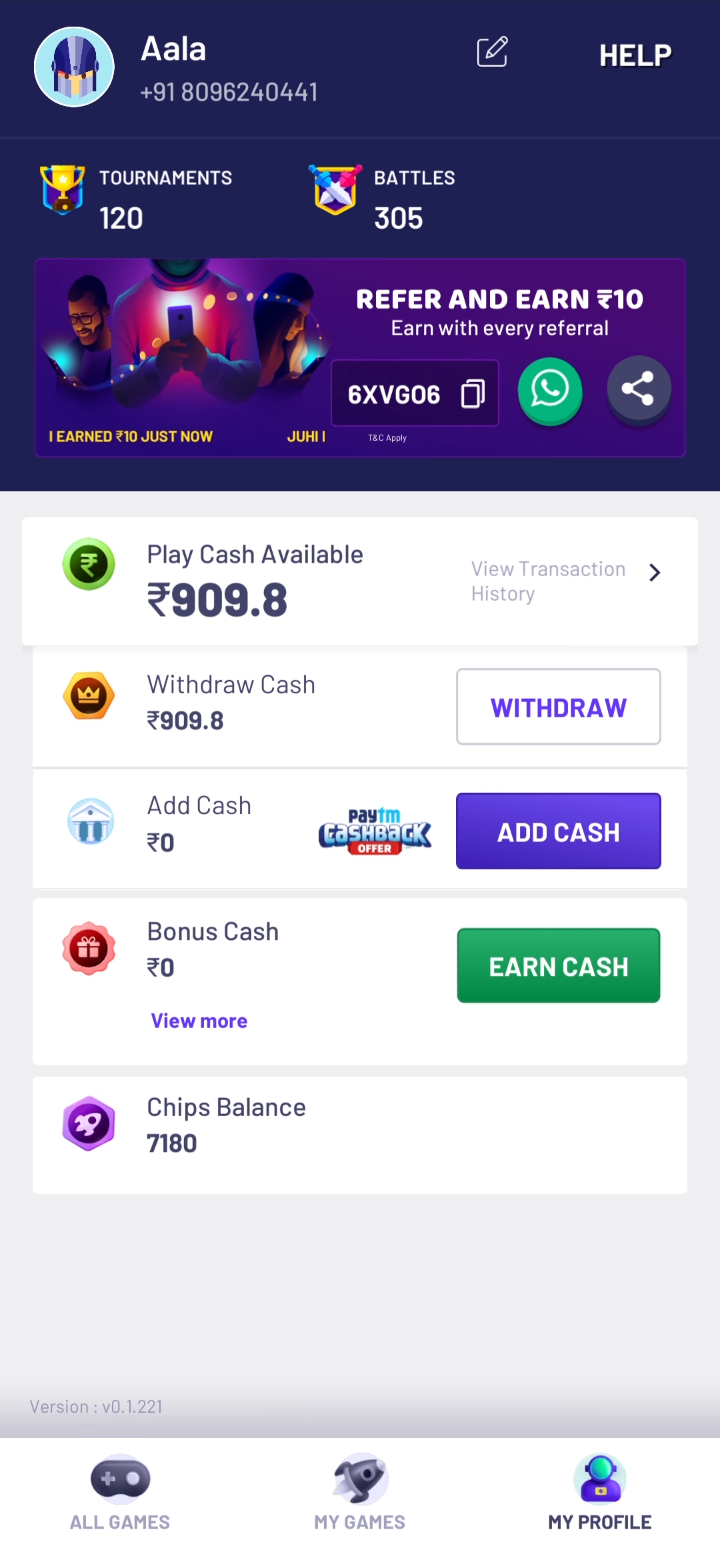Switch to ALL GAMES tab

(120, 1494)
